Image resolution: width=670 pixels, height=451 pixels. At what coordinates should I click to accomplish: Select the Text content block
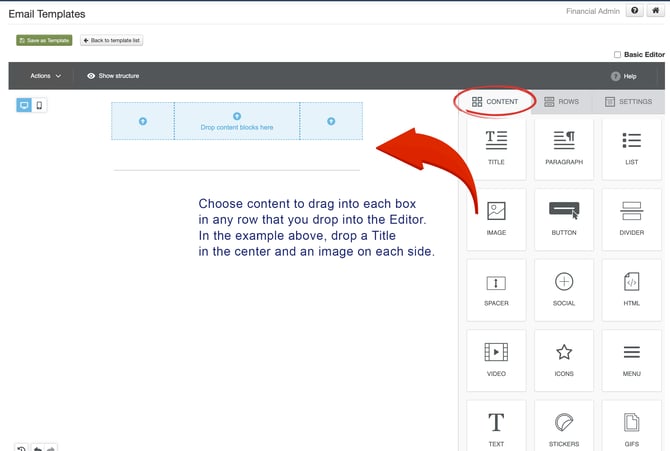coord(496,426)
